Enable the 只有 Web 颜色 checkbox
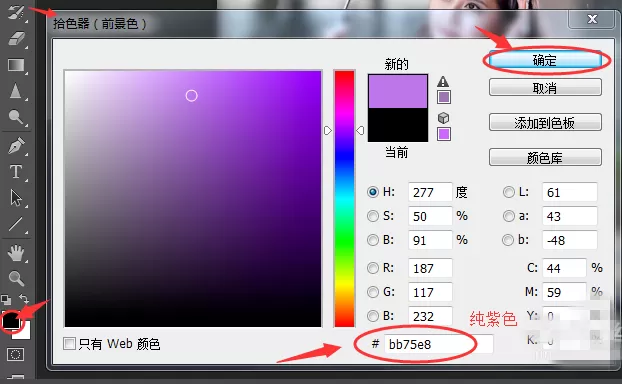This screenshot has height=384, width=622. 69,344
